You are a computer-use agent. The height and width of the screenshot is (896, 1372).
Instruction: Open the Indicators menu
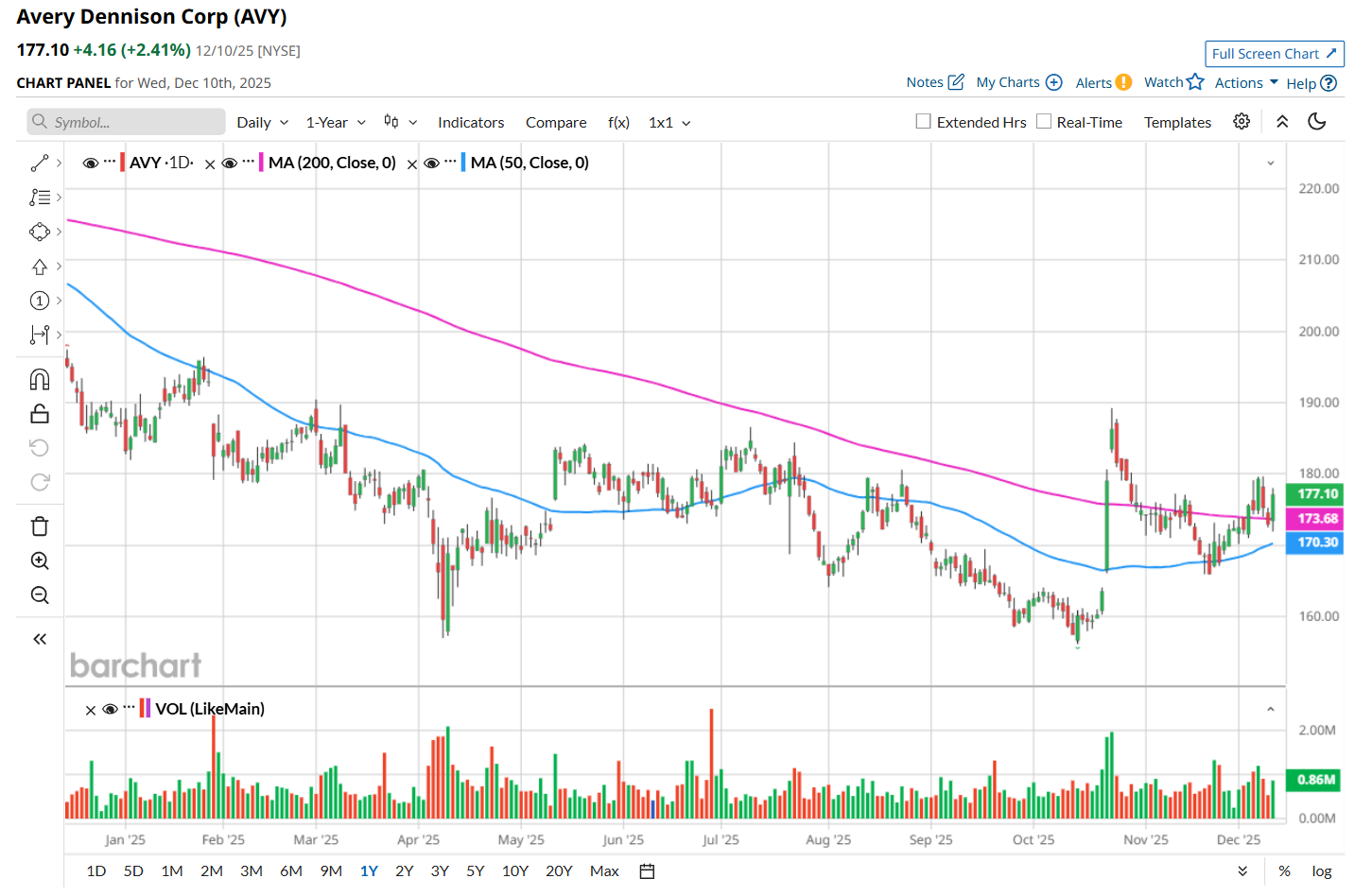coord(471,122)
